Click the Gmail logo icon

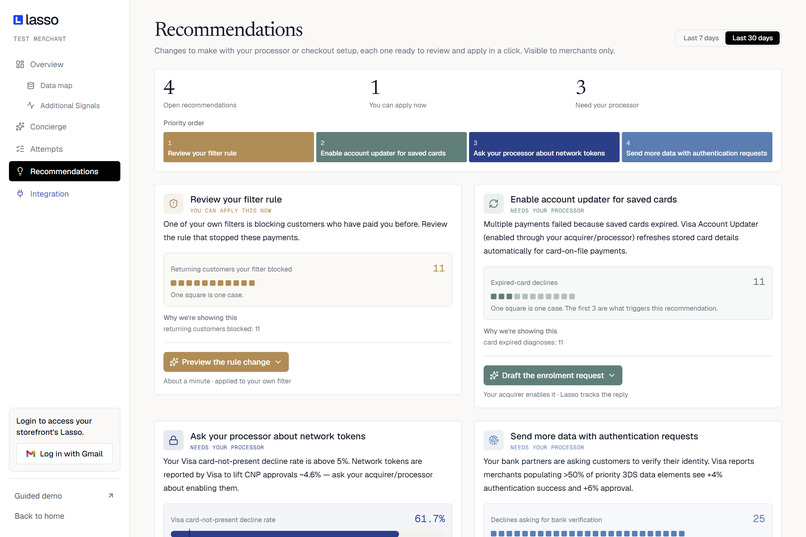[31, 454]
